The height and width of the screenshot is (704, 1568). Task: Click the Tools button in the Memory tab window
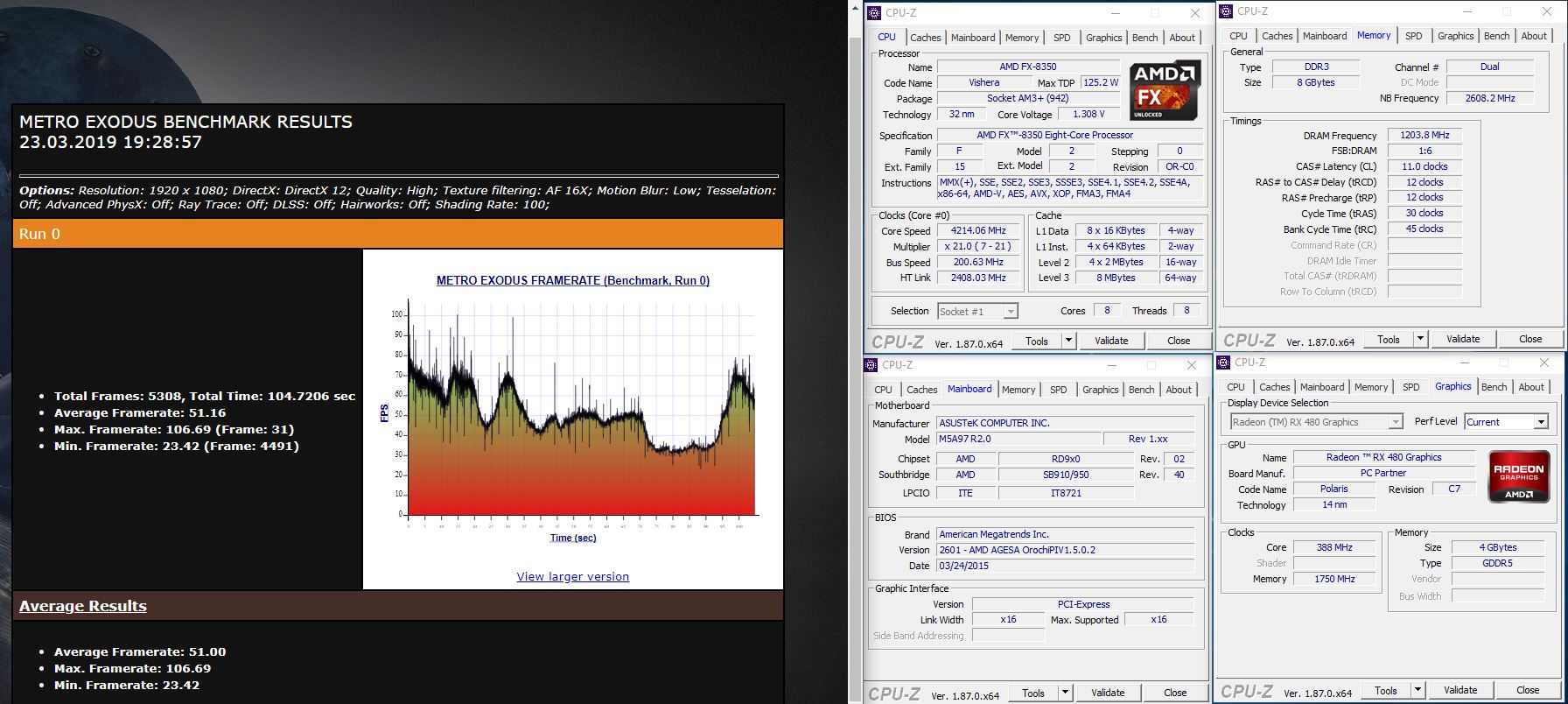tap(1389, 339)
